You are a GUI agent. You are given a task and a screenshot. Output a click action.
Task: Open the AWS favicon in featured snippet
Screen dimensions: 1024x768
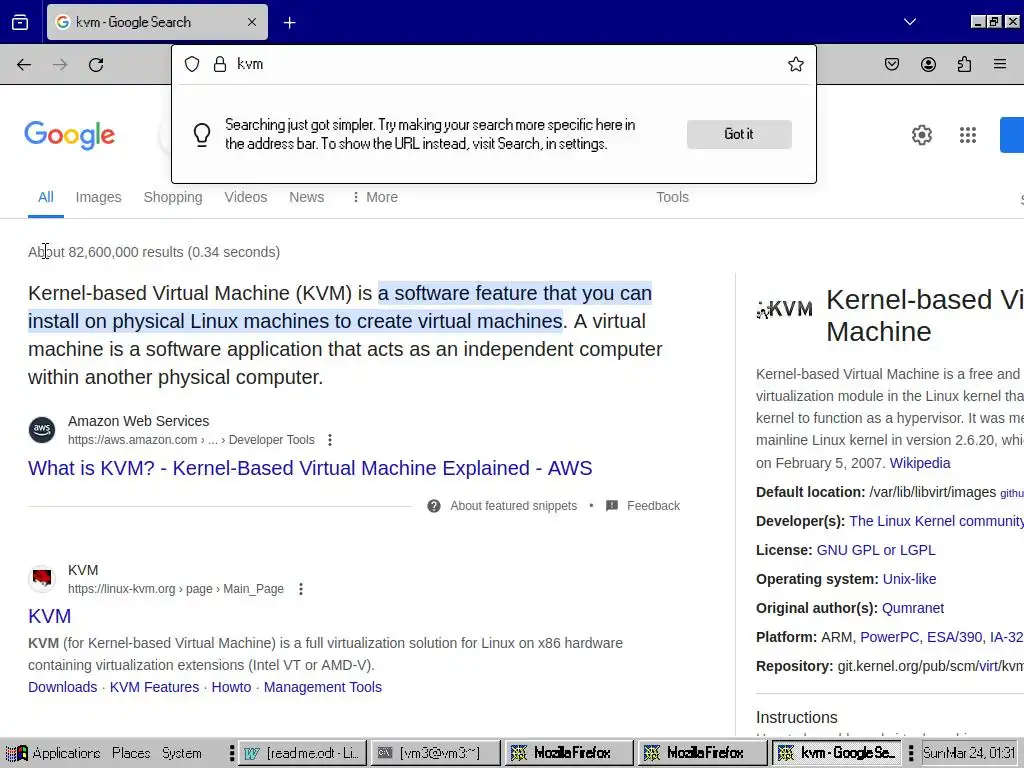click(x=42, y=430)
